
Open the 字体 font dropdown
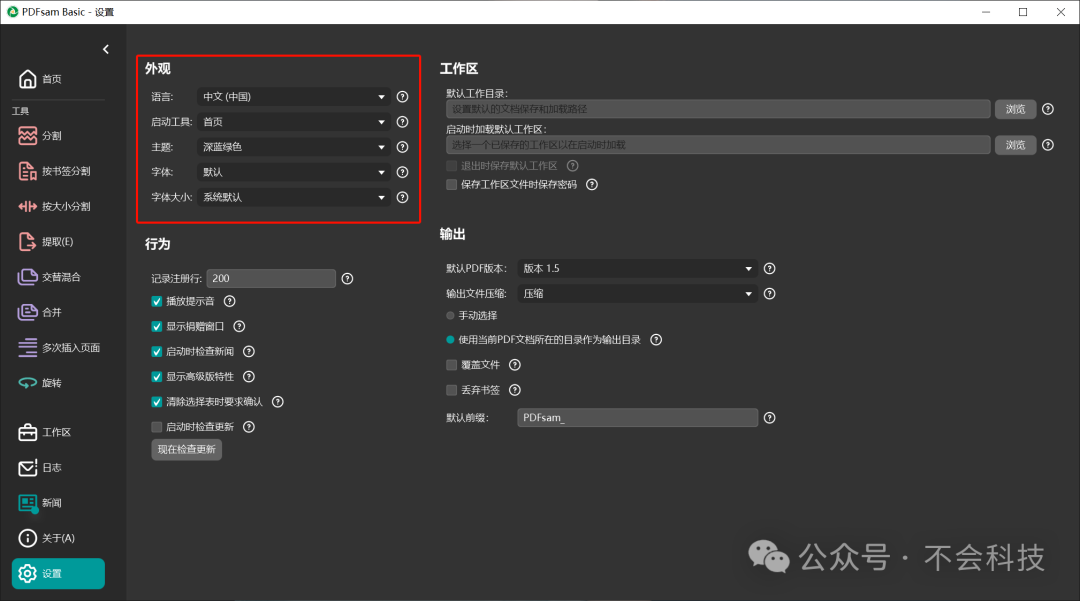click(294, 172)
